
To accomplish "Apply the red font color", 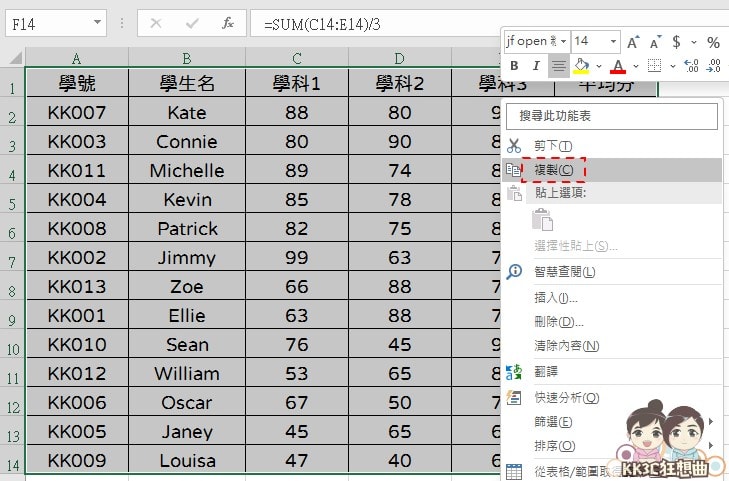I will pyautogui.click(x=617, y=66).
